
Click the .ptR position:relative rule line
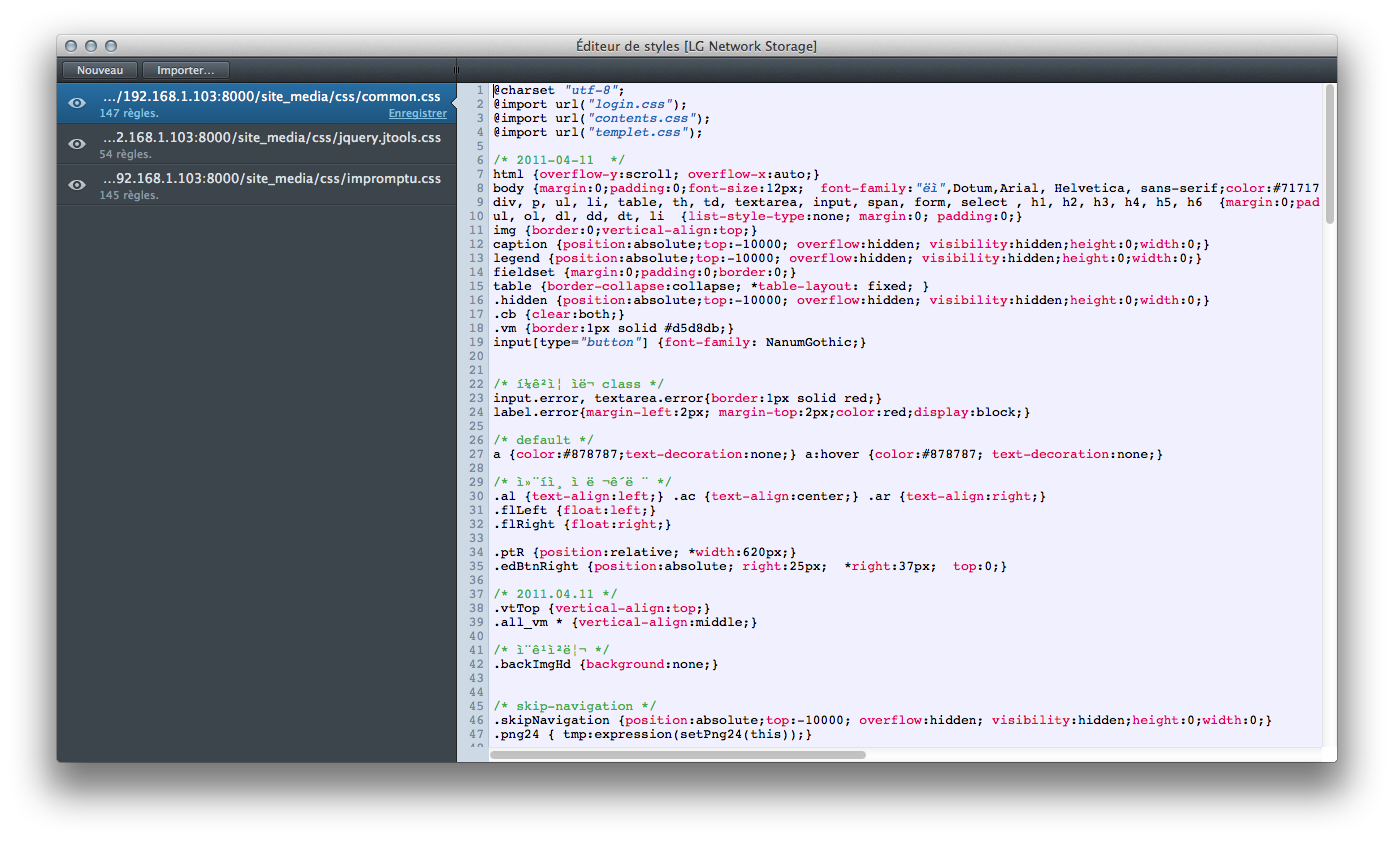pos(645,552)
